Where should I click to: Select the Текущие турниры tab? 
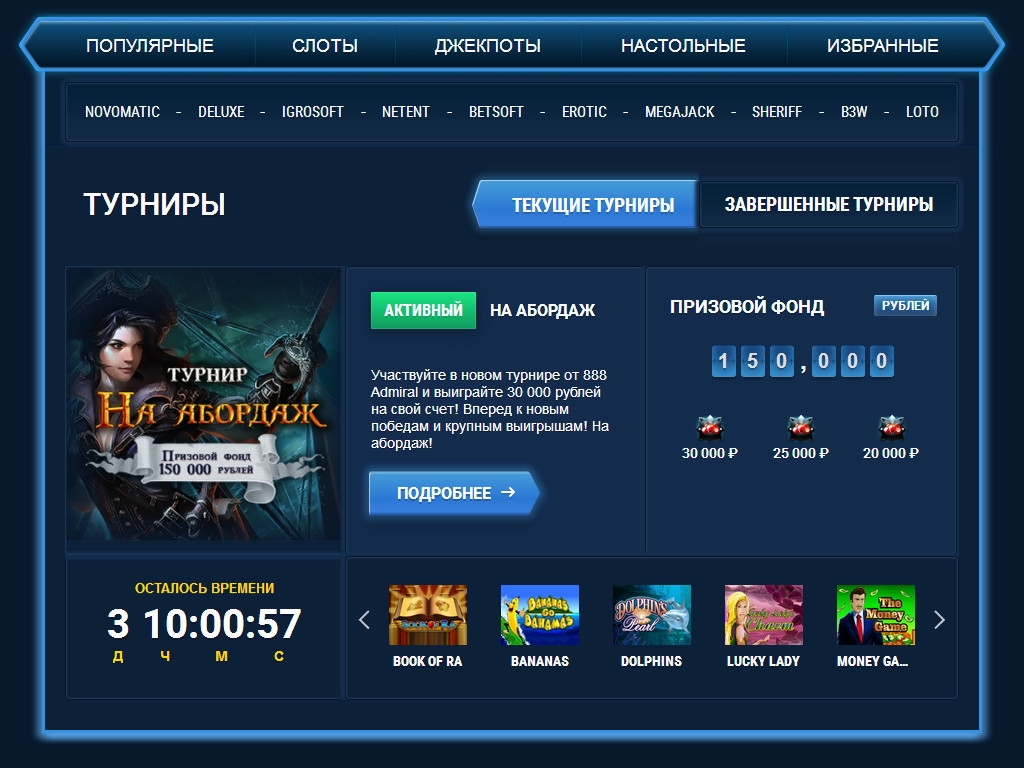click(592, 205)
